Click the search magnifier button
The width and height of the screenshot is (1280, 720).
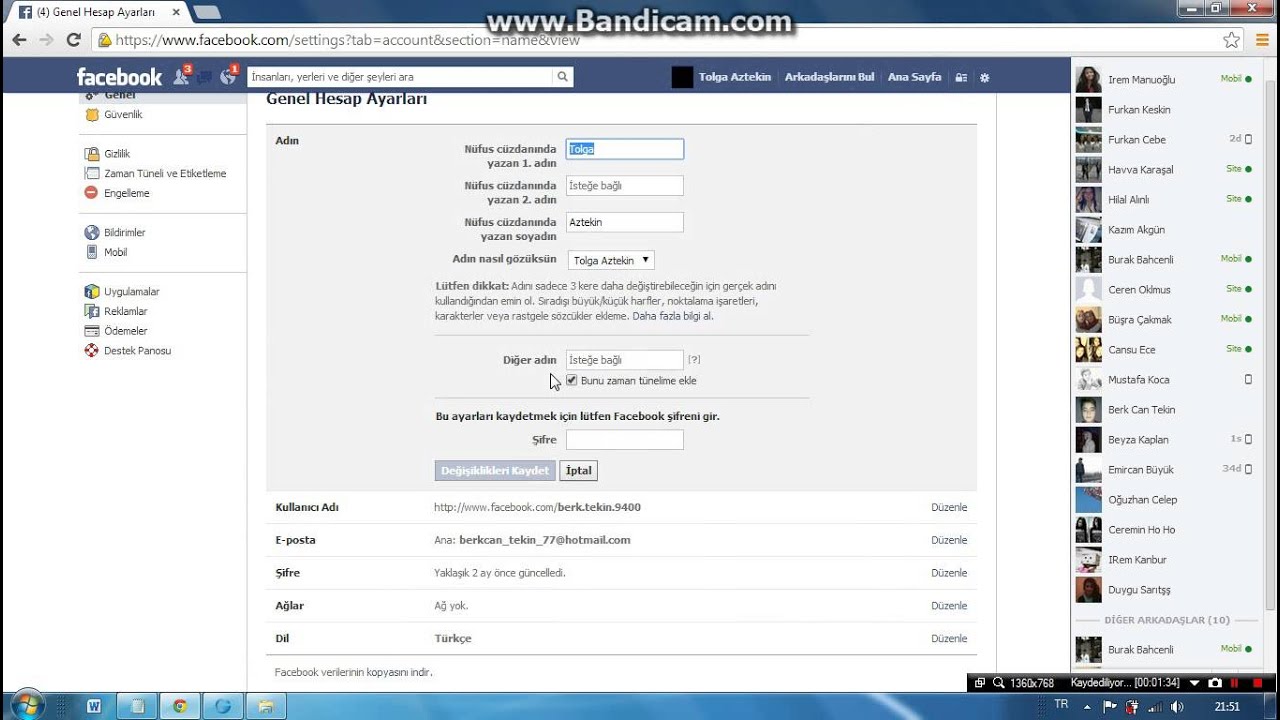tap(563, 77)
